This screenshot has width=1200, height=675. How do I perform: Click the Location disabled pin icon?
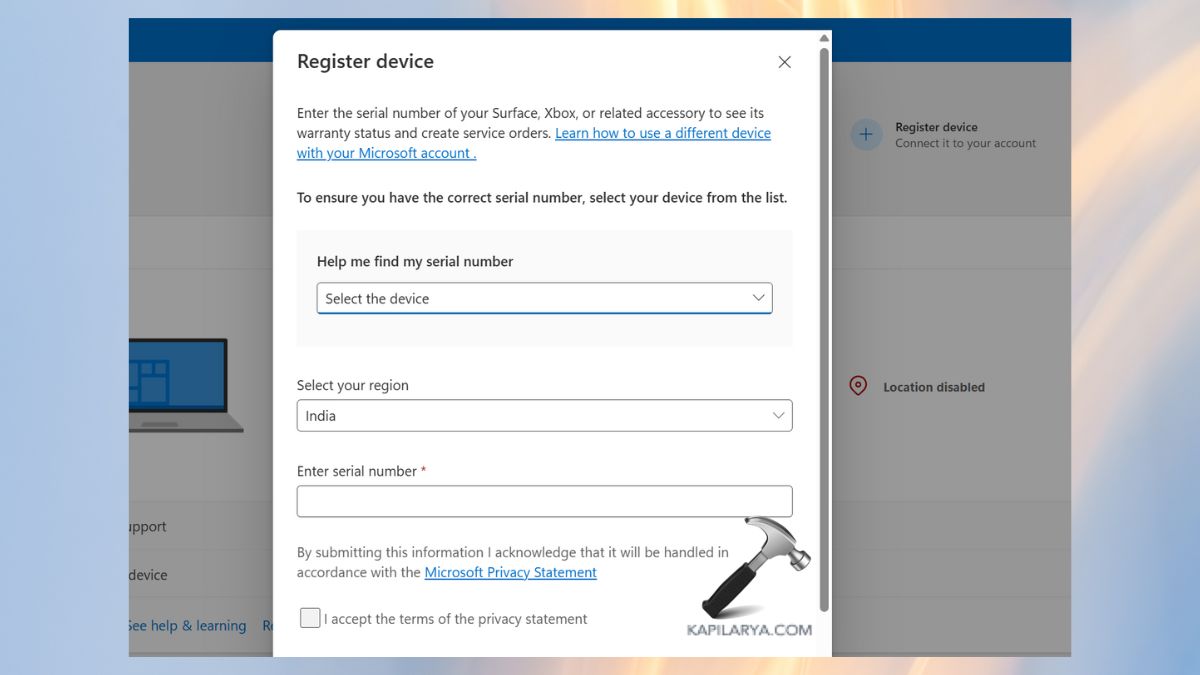click(857, 385)
